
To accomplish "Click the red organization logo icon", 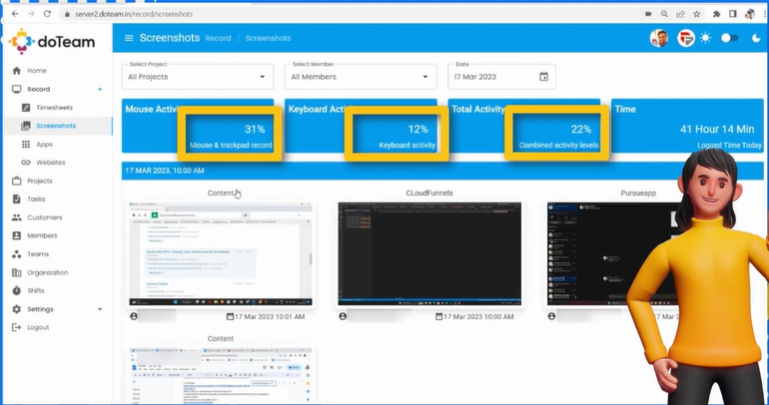I will [686, 38].
